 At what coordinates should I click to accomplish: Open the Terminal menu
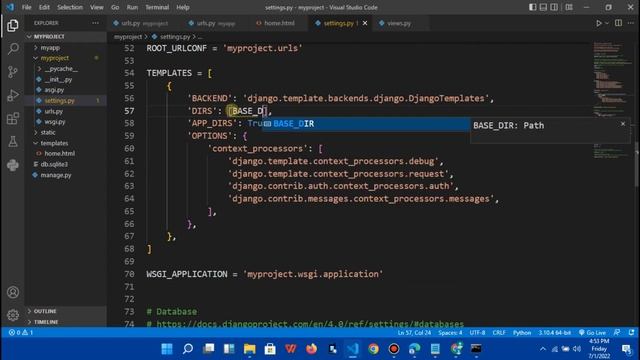coord(157,7)
